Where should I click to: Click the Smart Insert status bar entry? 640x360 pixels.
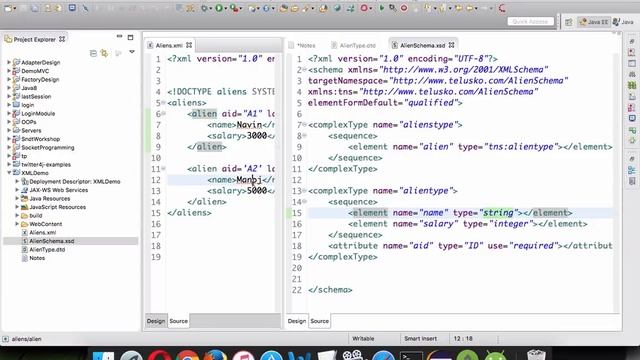tap(420, 339)
